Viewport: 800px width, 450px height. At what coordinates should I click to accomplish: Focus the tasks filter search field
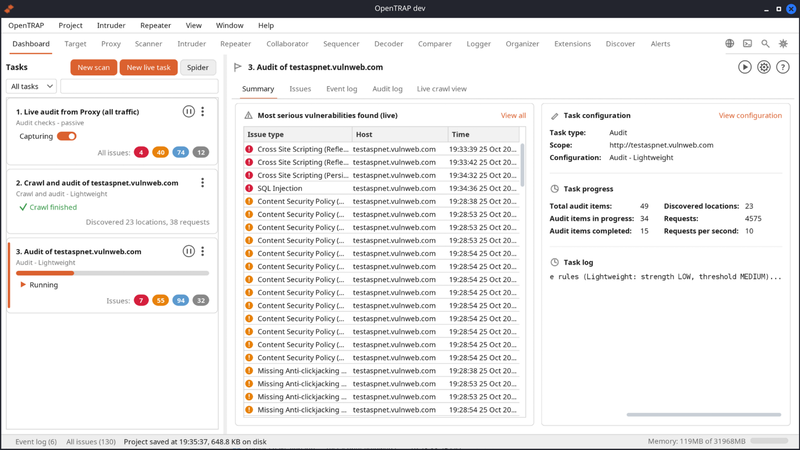tap(139, 86)
